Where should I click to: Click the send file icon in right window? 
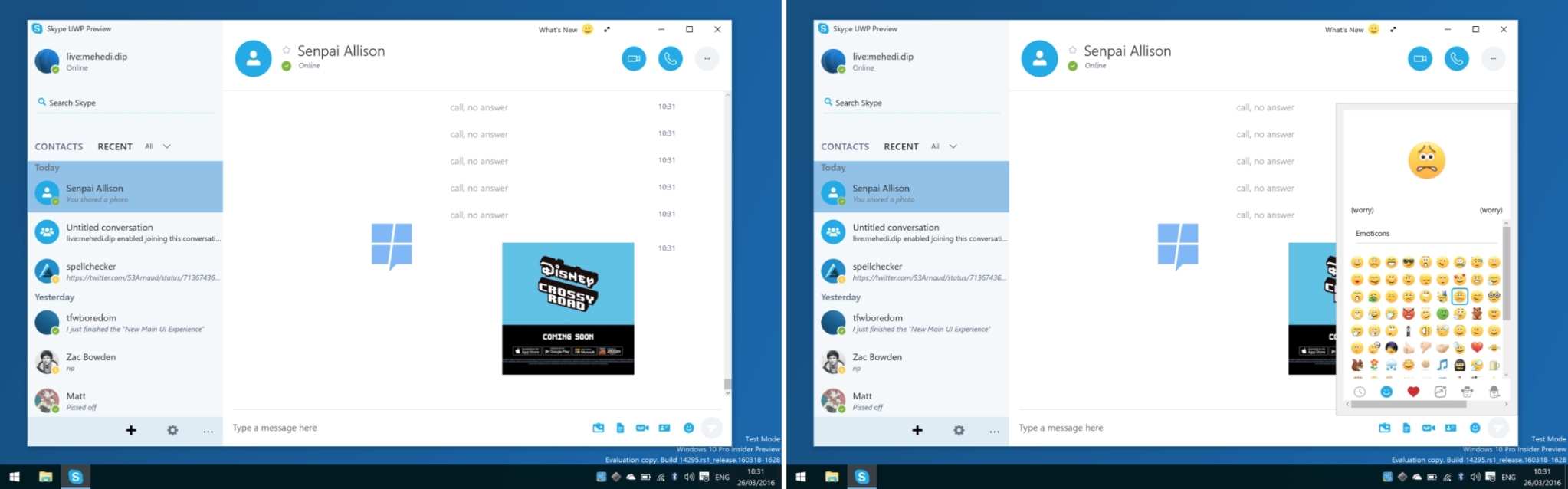1406,428
